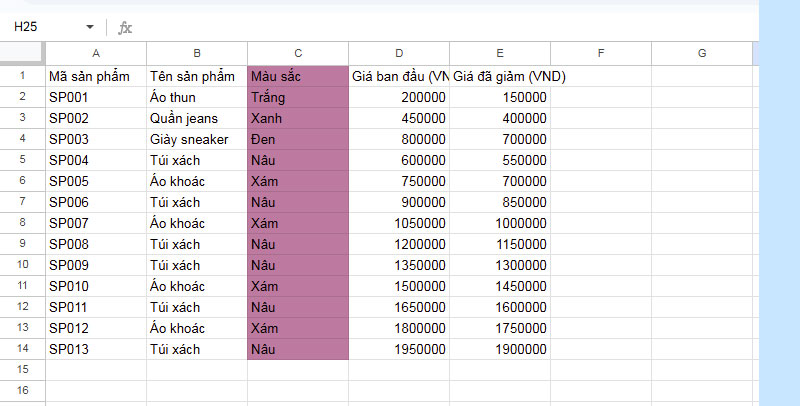Select cell containing SP009
The width and height of the screenshot is (800, 406).
(x=96, y=265)
